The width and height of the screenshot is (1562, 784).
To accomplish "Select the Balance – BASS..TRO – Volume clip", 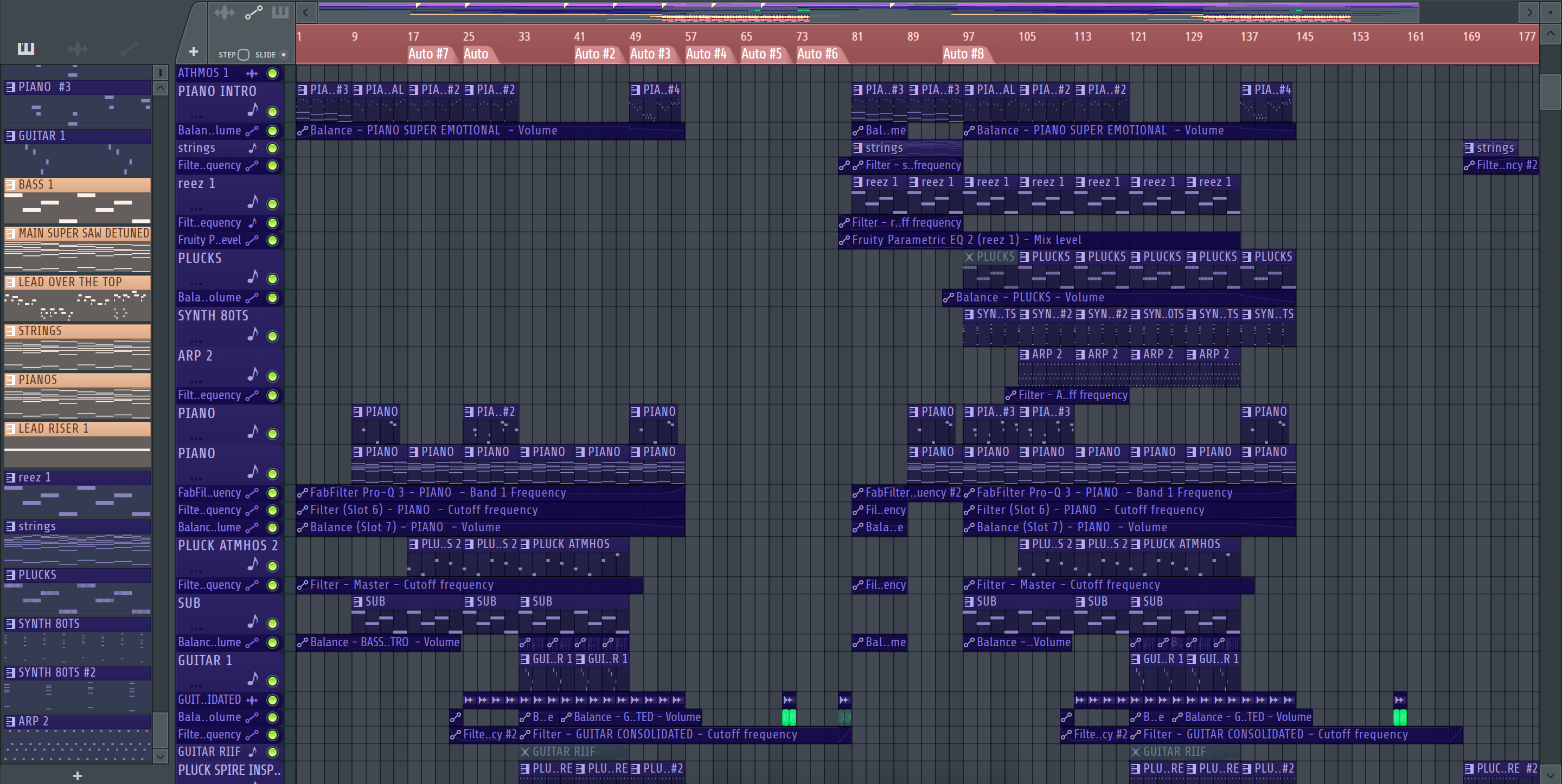I will 379,642.
